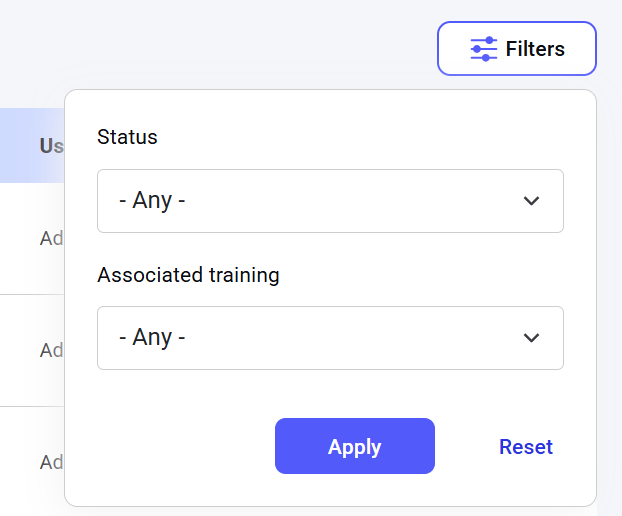Sort by the partially hidden "Us" column header

click(x=52, y=146)
